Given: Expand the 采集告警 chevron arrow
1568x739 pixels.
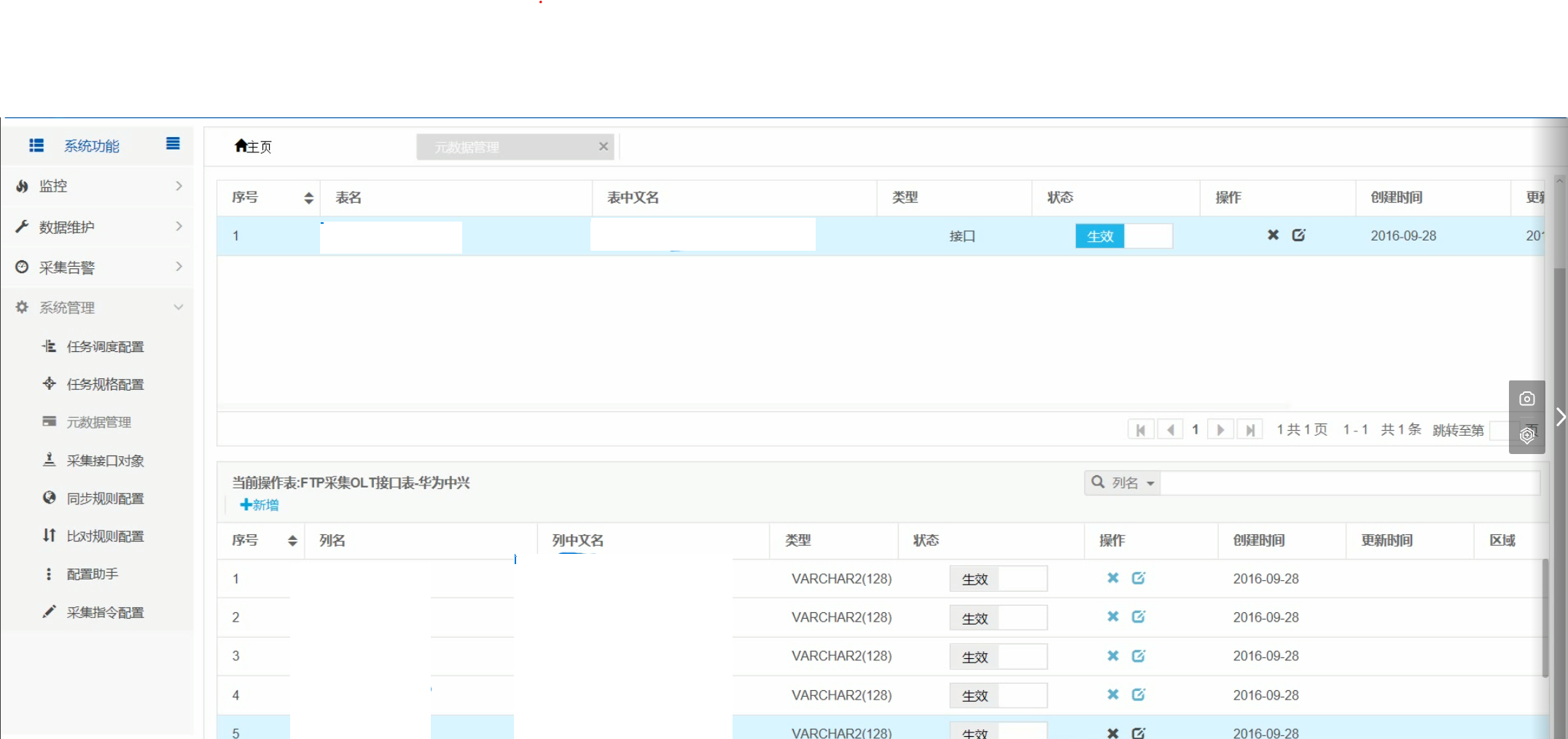Looking at the screenshot, I should click(179, 267).
